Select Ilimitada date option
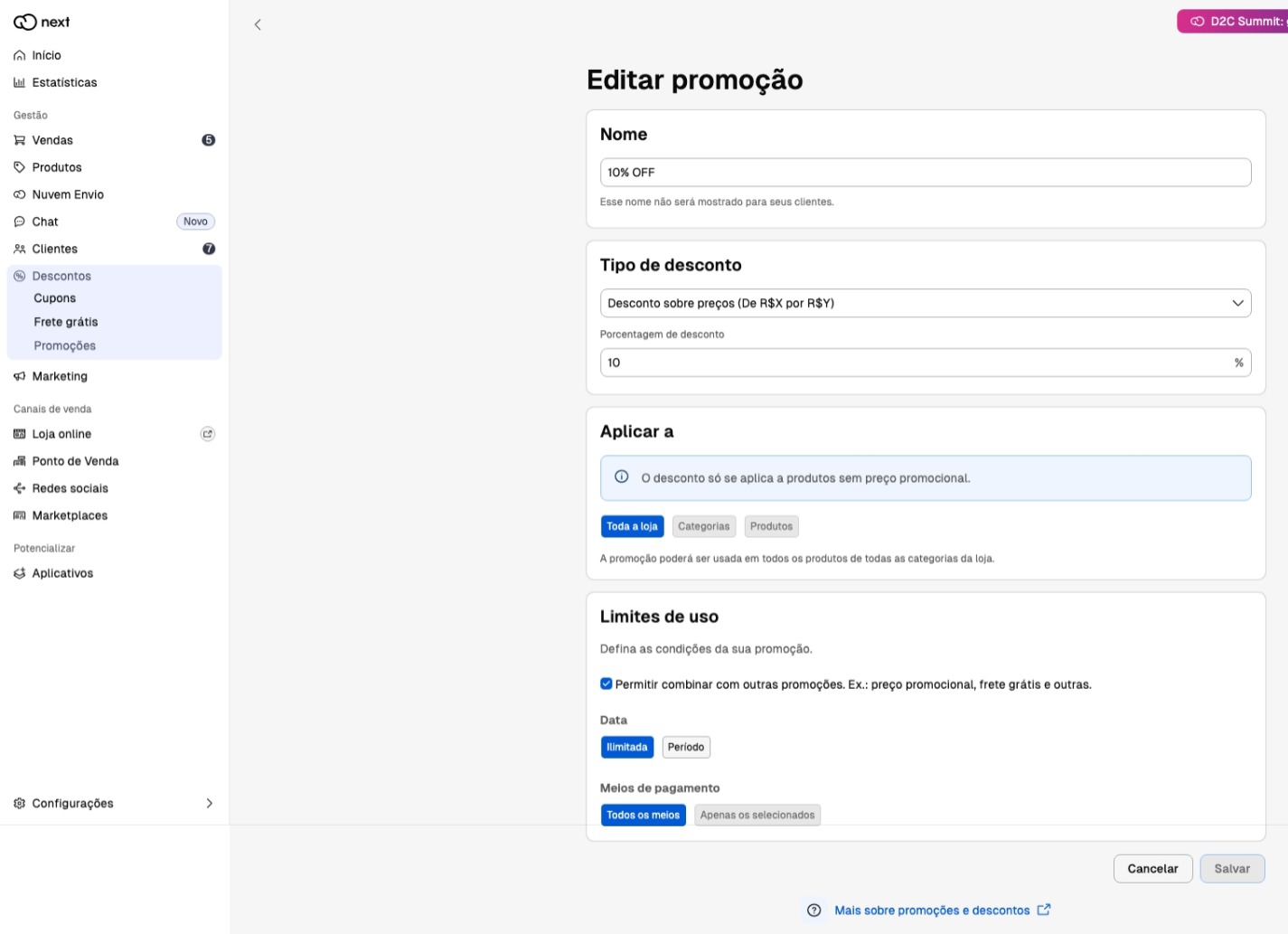The image size is (1288, 934). coord(627,747)
